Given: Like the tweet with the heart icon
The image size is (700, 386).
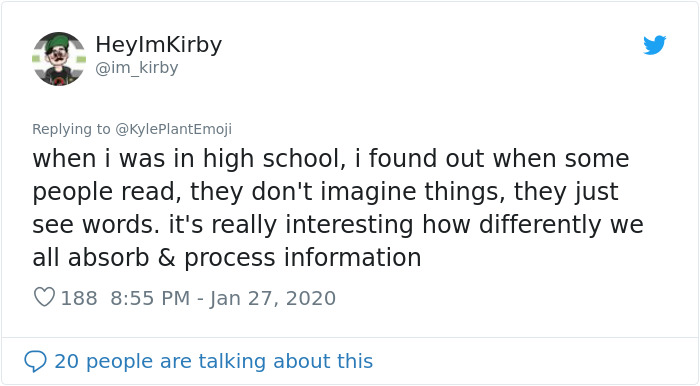Looking at the screenshot, I should [x=44, y=297].
